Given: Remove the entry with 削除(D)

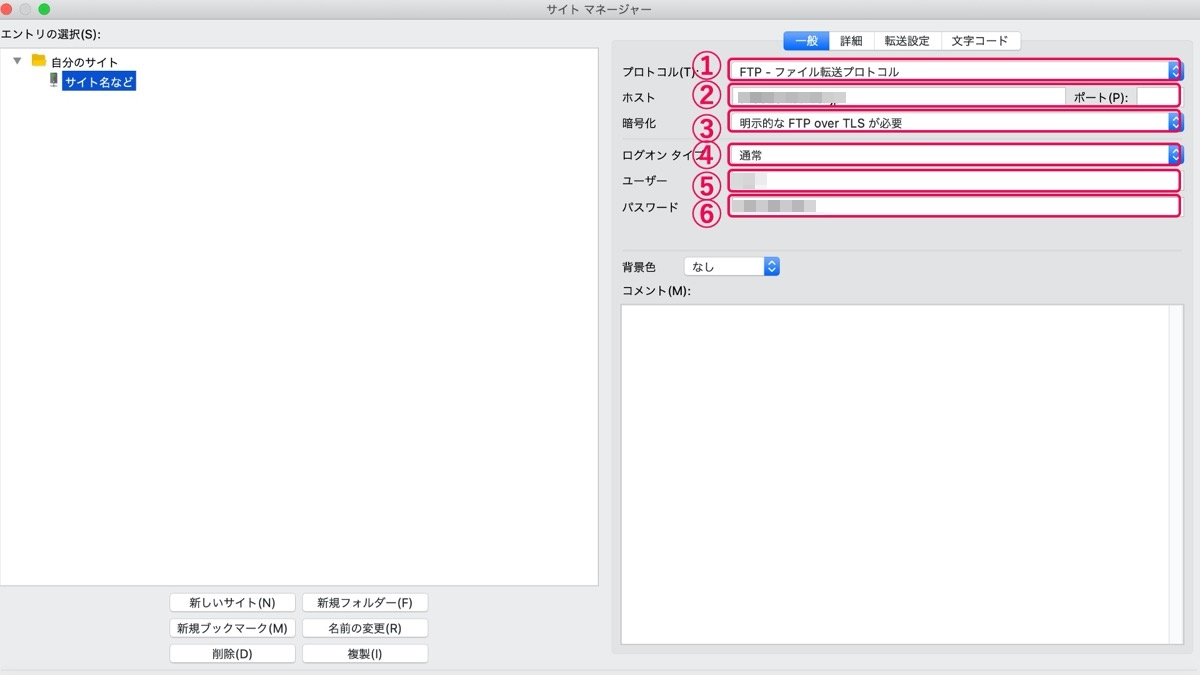Looking at the screenshot, I should (232, 654).
